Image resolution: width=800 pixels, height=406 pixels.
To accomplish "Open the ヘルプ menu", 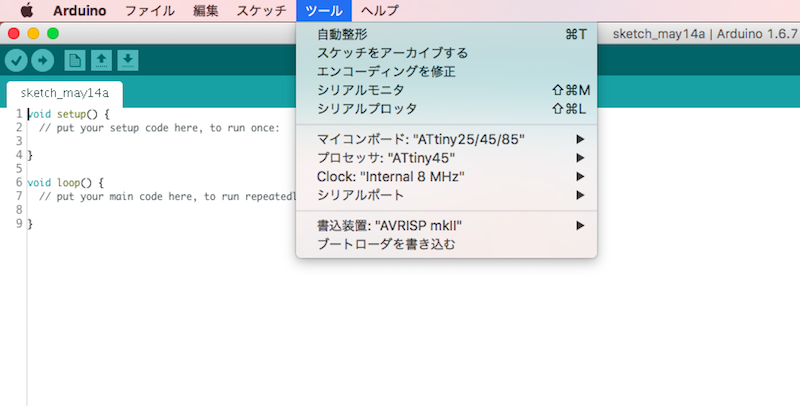I will point(380,11).
